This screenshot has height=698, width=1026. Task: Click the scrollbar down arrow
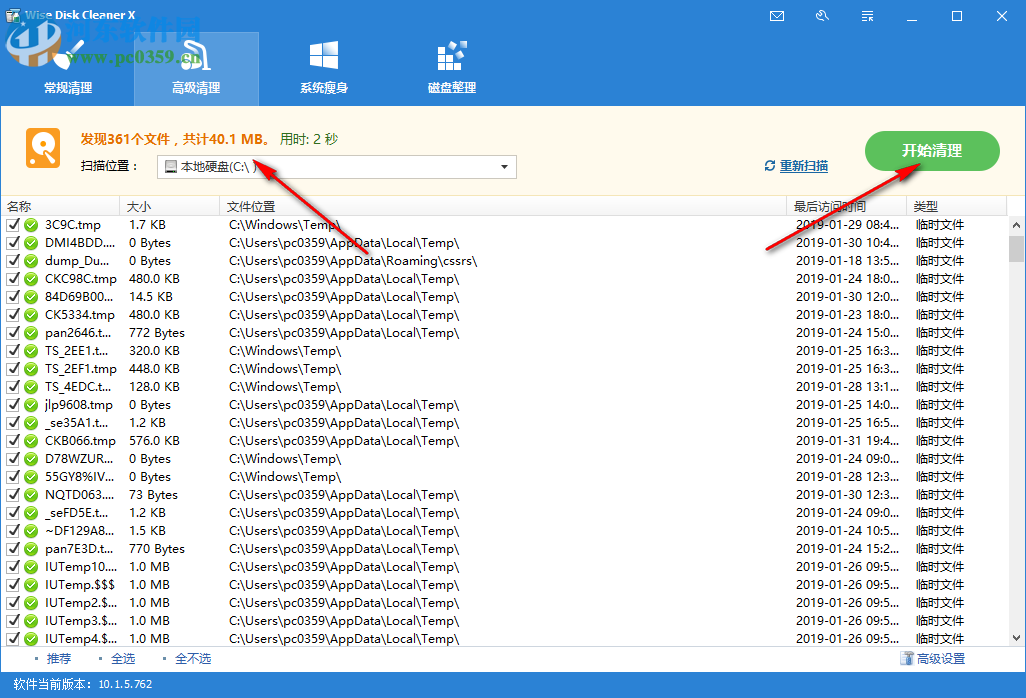click(1016, 638)
